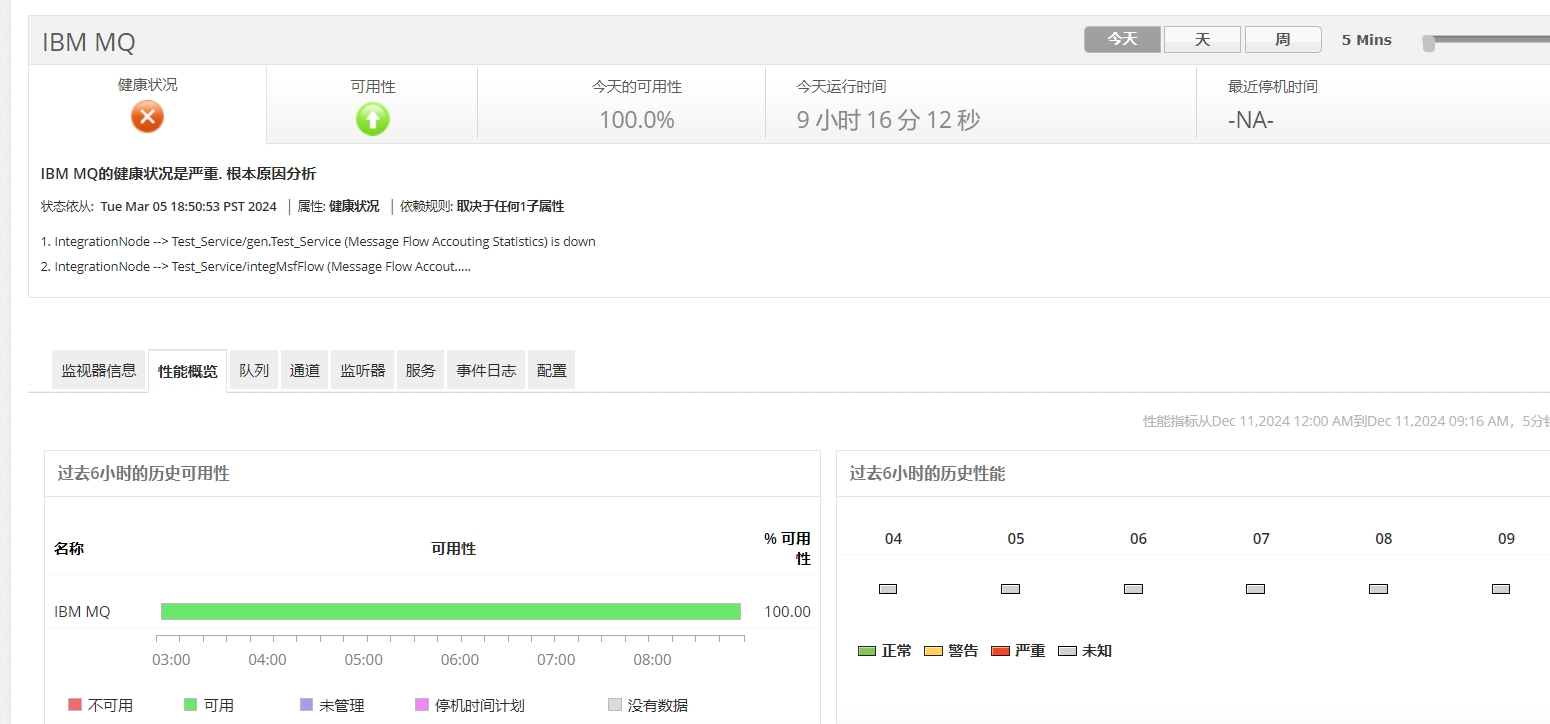Open the 配置 tab
This screenshot has width=1550, height=724.
(551, 370)
